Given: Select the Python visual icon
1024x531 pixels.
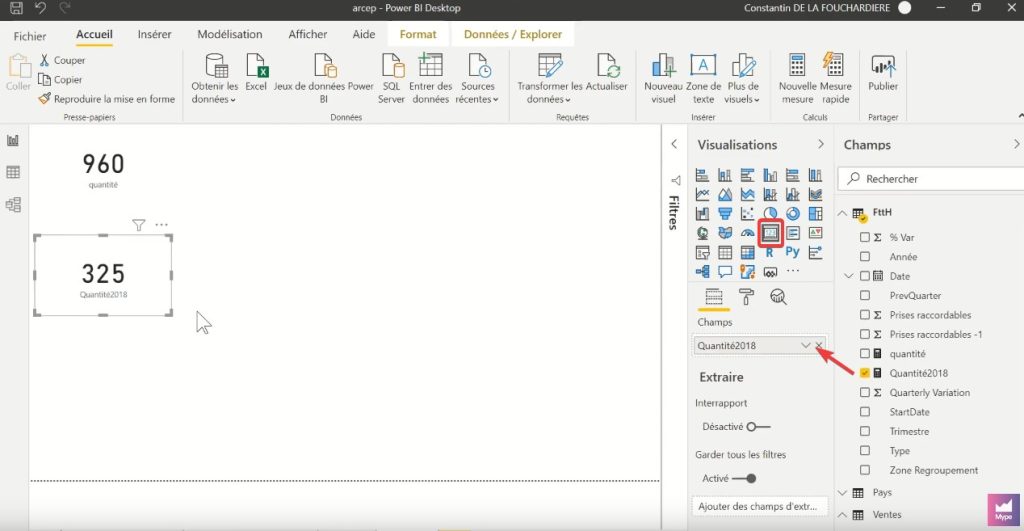Looking at the screenshot, I should click(793, 252).
